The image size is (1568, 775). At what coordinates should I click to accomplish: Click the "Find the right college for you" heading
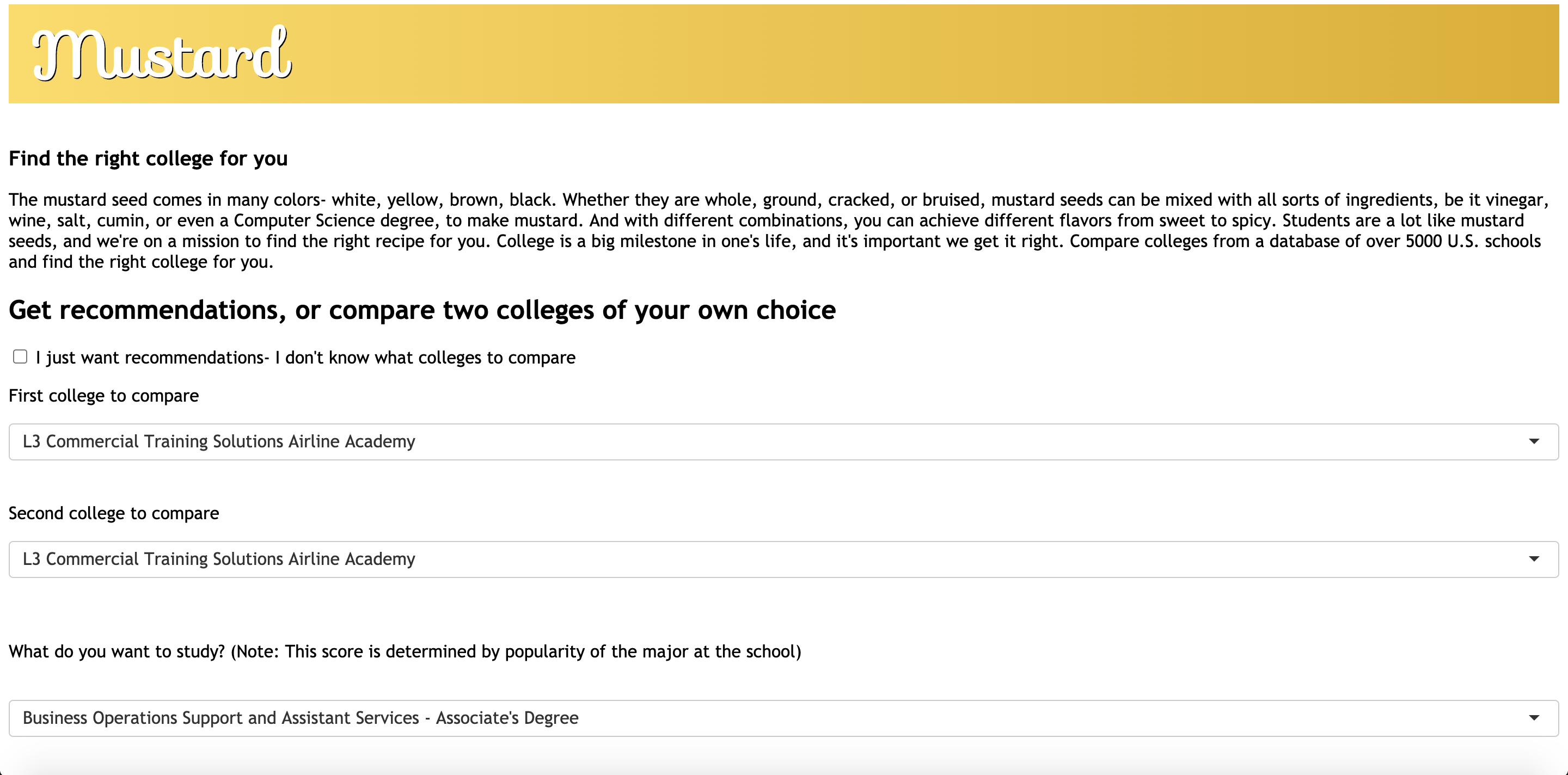[148, 159]
